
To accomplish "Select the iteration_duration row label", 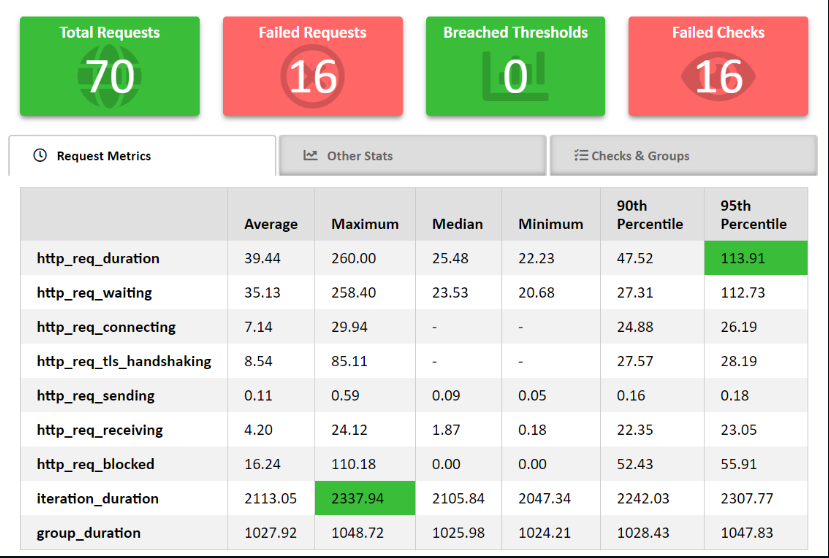I will point(98,498).
